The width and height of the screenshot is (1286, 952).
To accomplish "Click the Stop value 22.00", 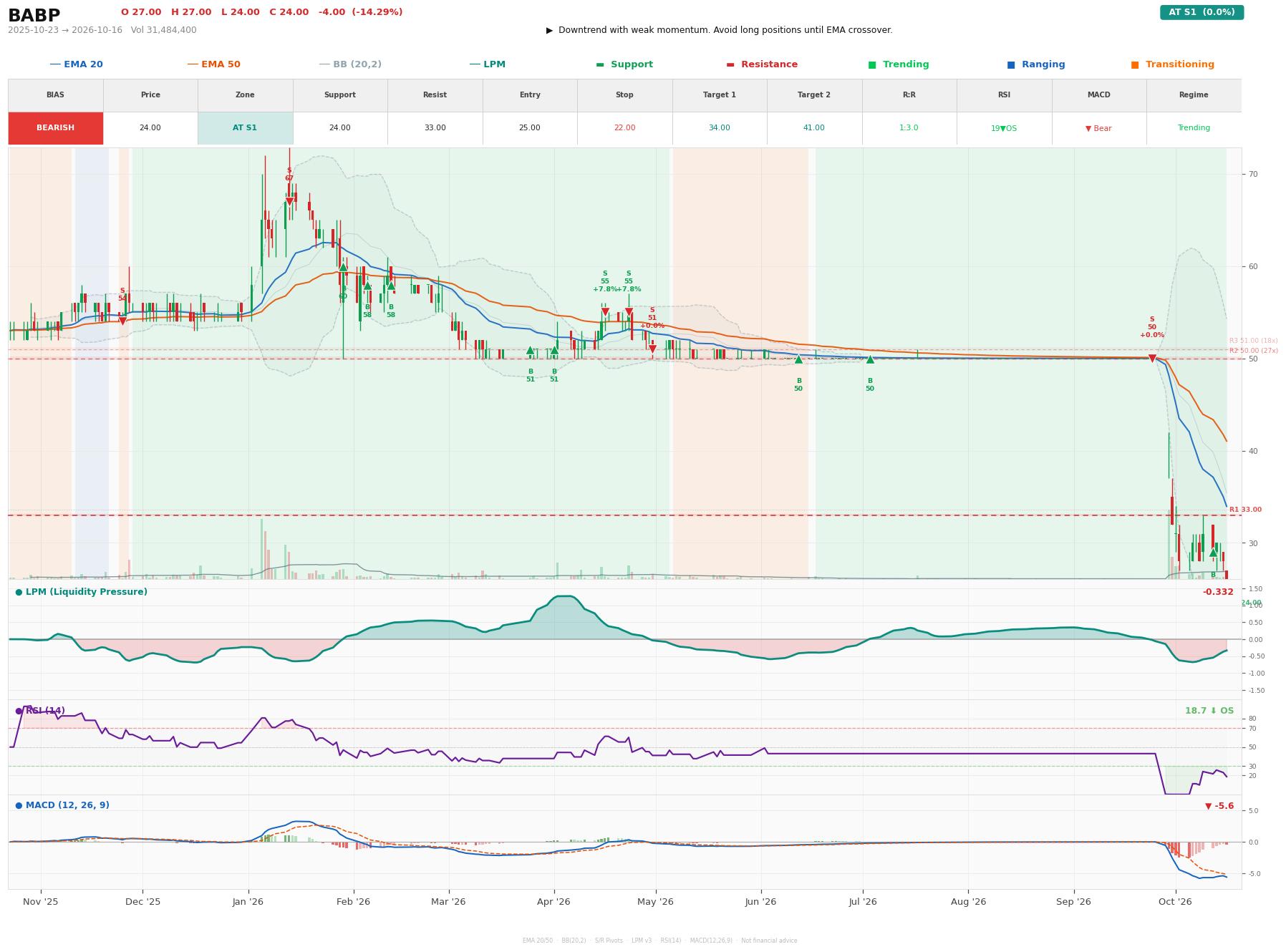I will (x=624, y=128).
